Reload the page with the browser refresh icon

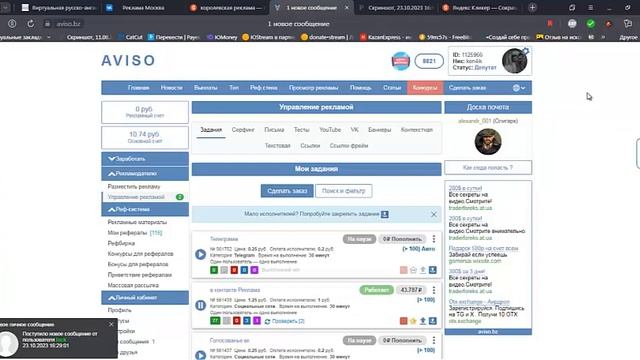click(31, 24)
